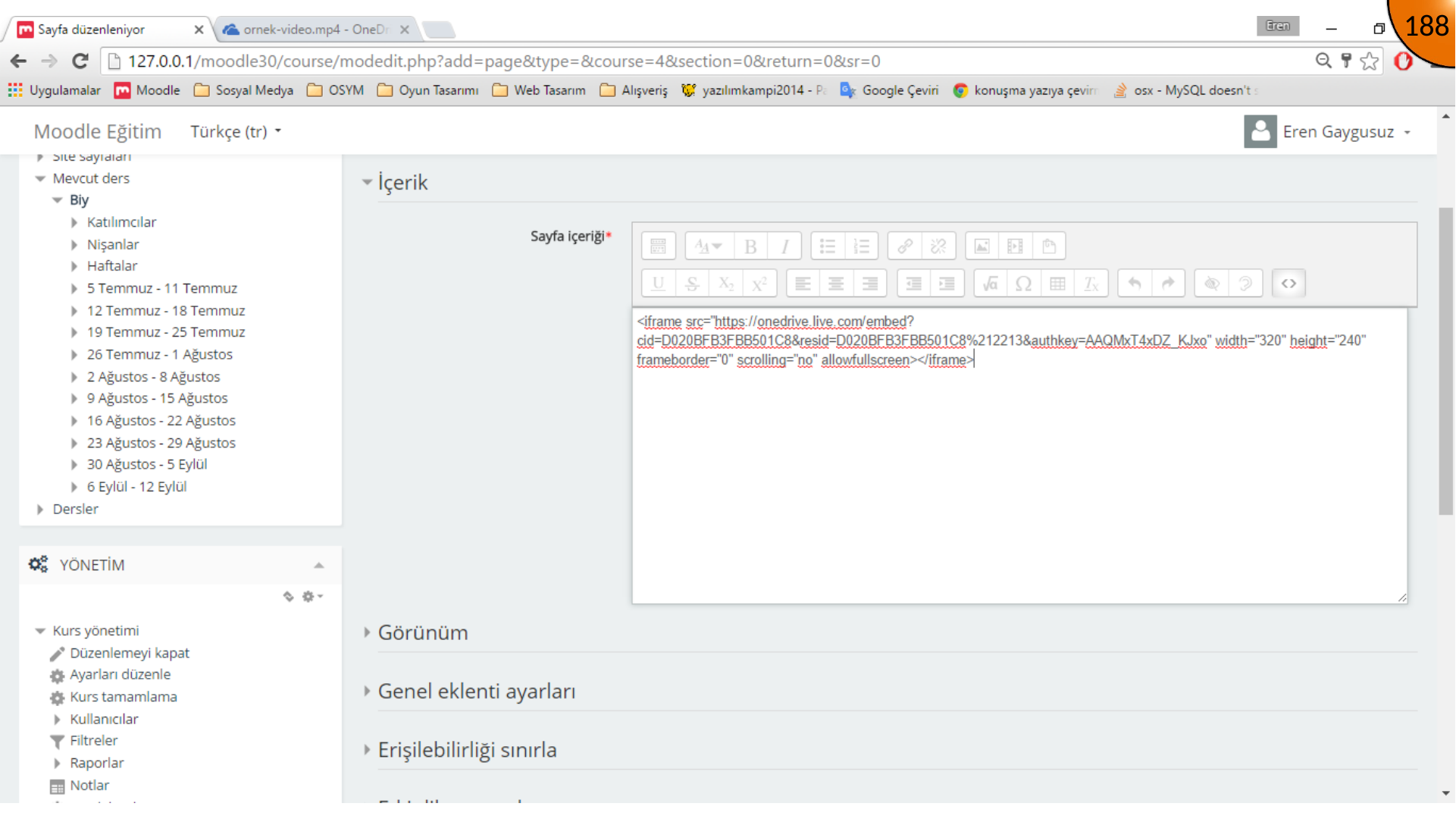Click the outdent icon
Image resolution: width=1456 pixels, height=819 pixels.
913,284
